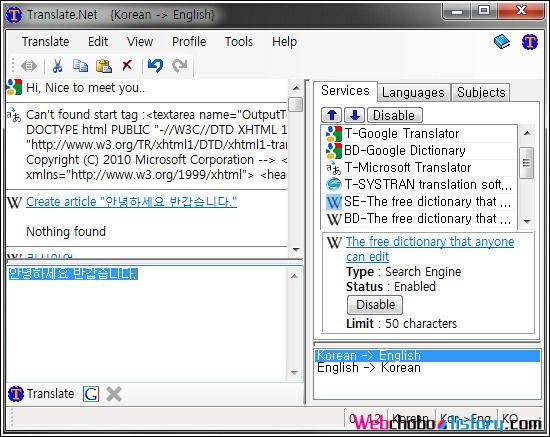The height and width of the screenshot is (437, 550).
Task: Click the round T logo beside the book
Action: [x=530, y=42]
